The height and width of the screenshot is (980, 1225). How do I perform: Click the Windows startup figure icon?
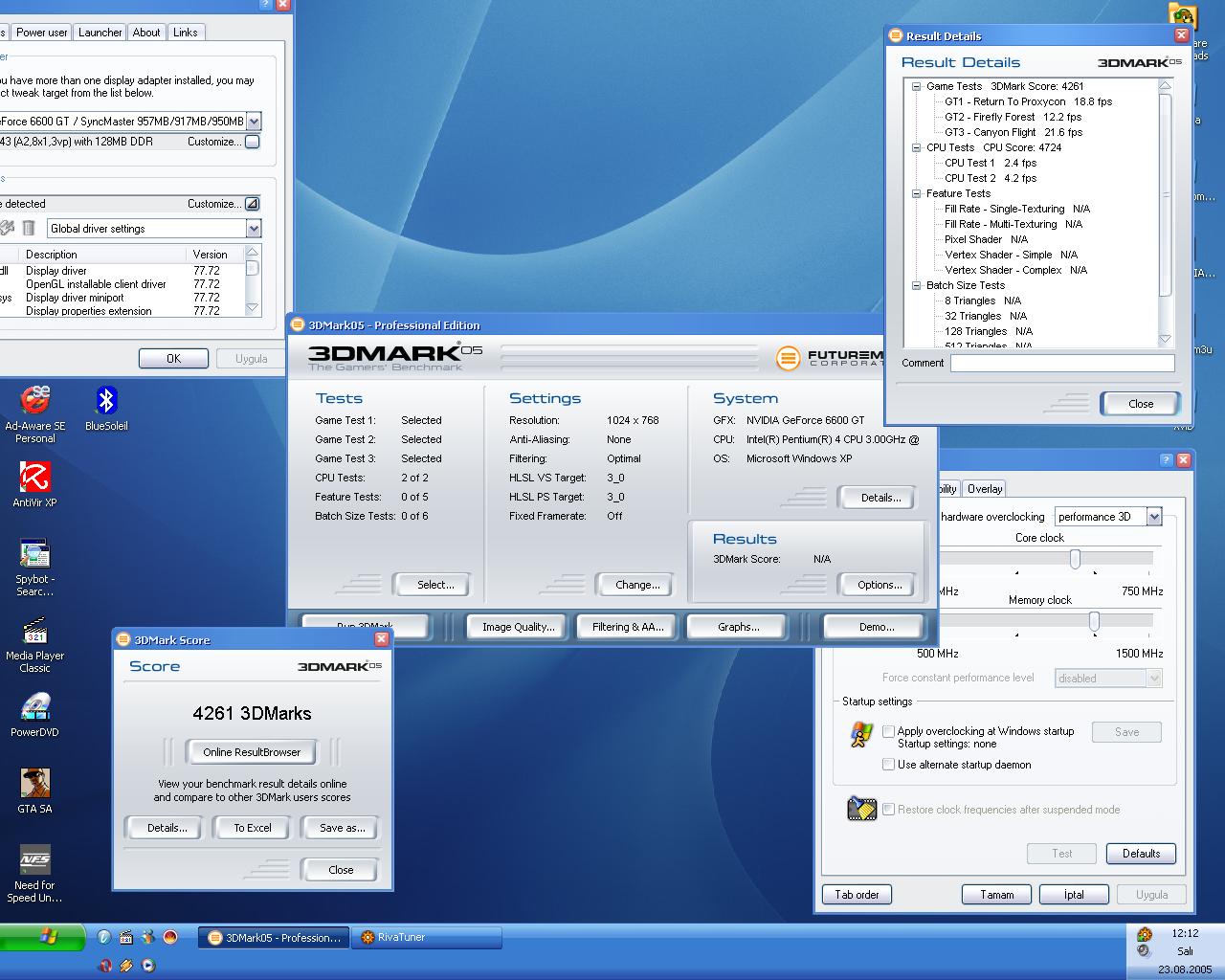point(861,735)
